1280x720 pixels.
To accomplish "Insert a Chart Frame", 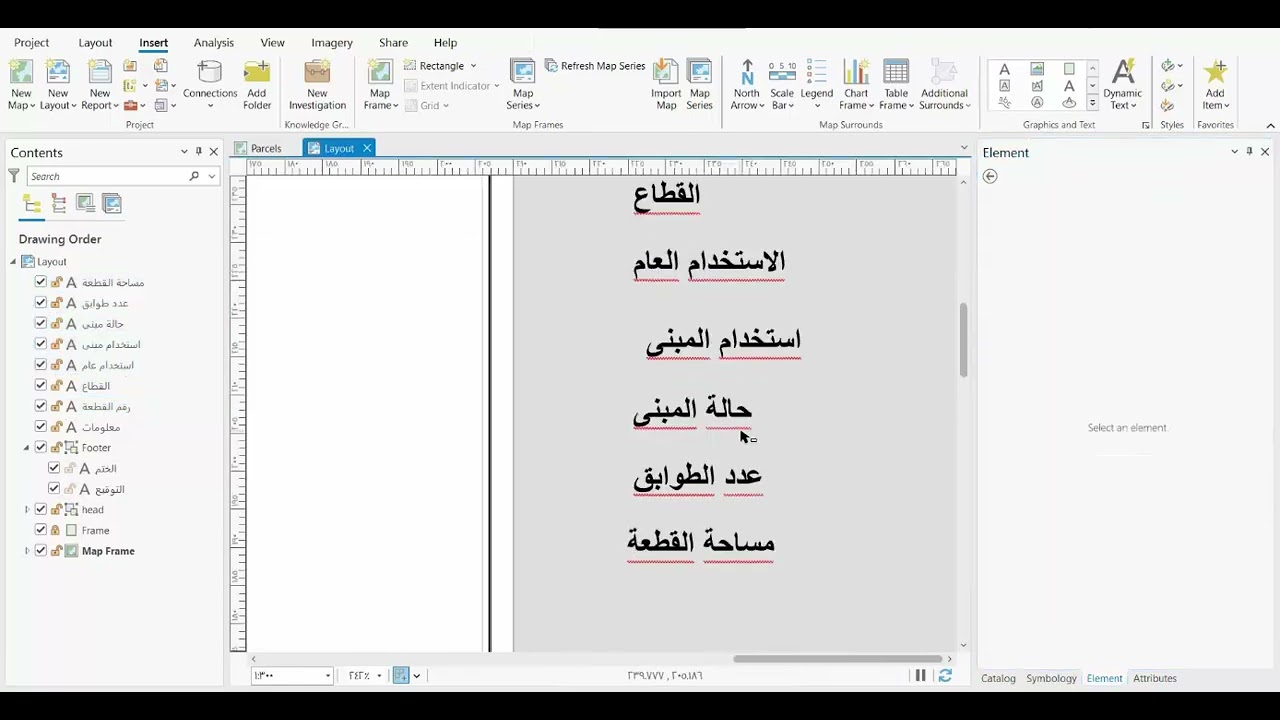I will [x=856, y=84].
